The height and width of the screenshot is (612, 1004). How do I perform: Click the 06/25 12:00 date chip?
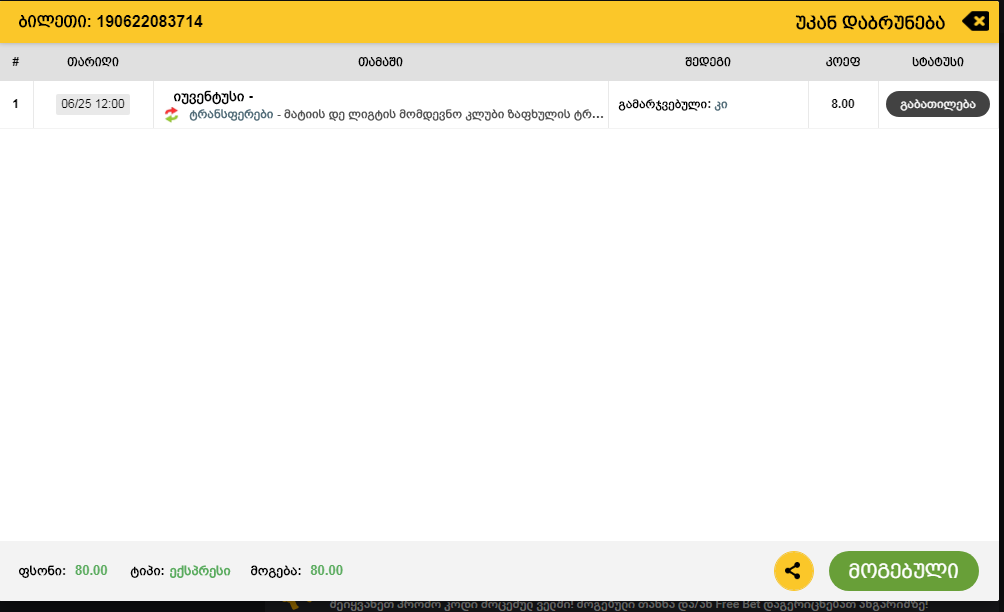pyautogui.click(x=92, y=103)
